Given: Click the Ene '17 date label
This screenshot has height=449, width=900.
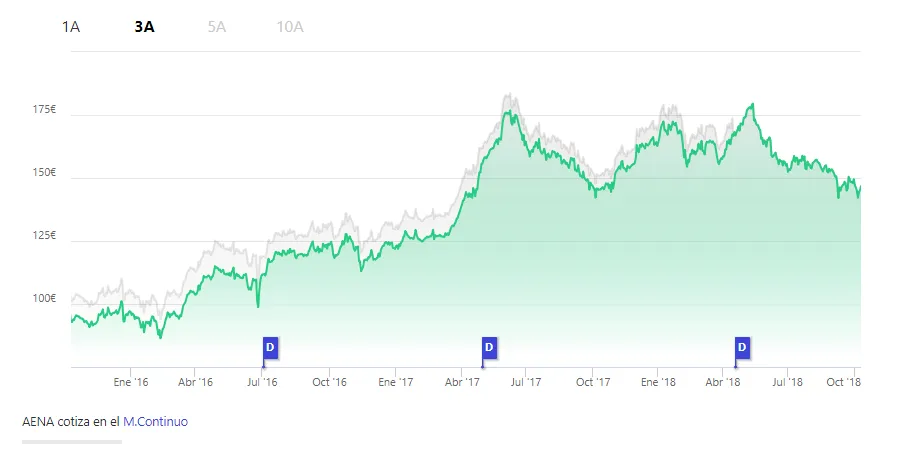Looking at the screenshot, I should click(396, 382).
